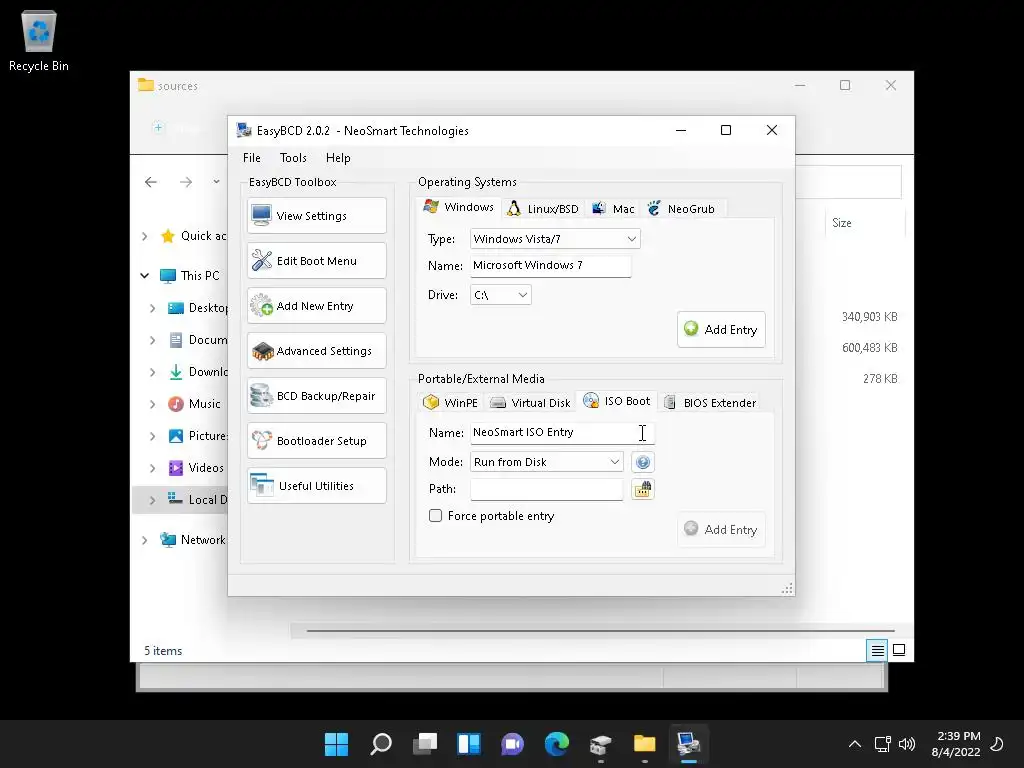Click Add Entry in Portable/External Media section
The height and width of the screenshot is (768, 1024).
[721, 529]
